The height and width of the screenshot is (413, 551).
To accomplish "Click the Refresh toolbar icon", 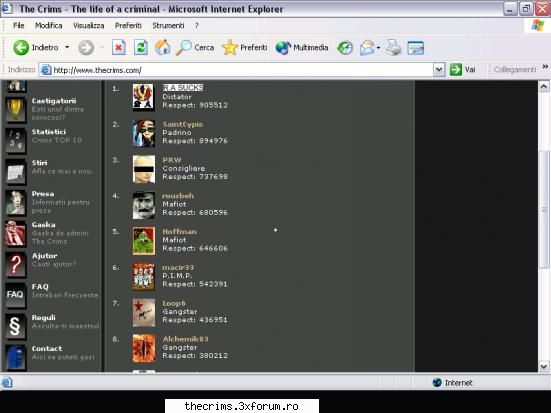I will click(141, 47).
